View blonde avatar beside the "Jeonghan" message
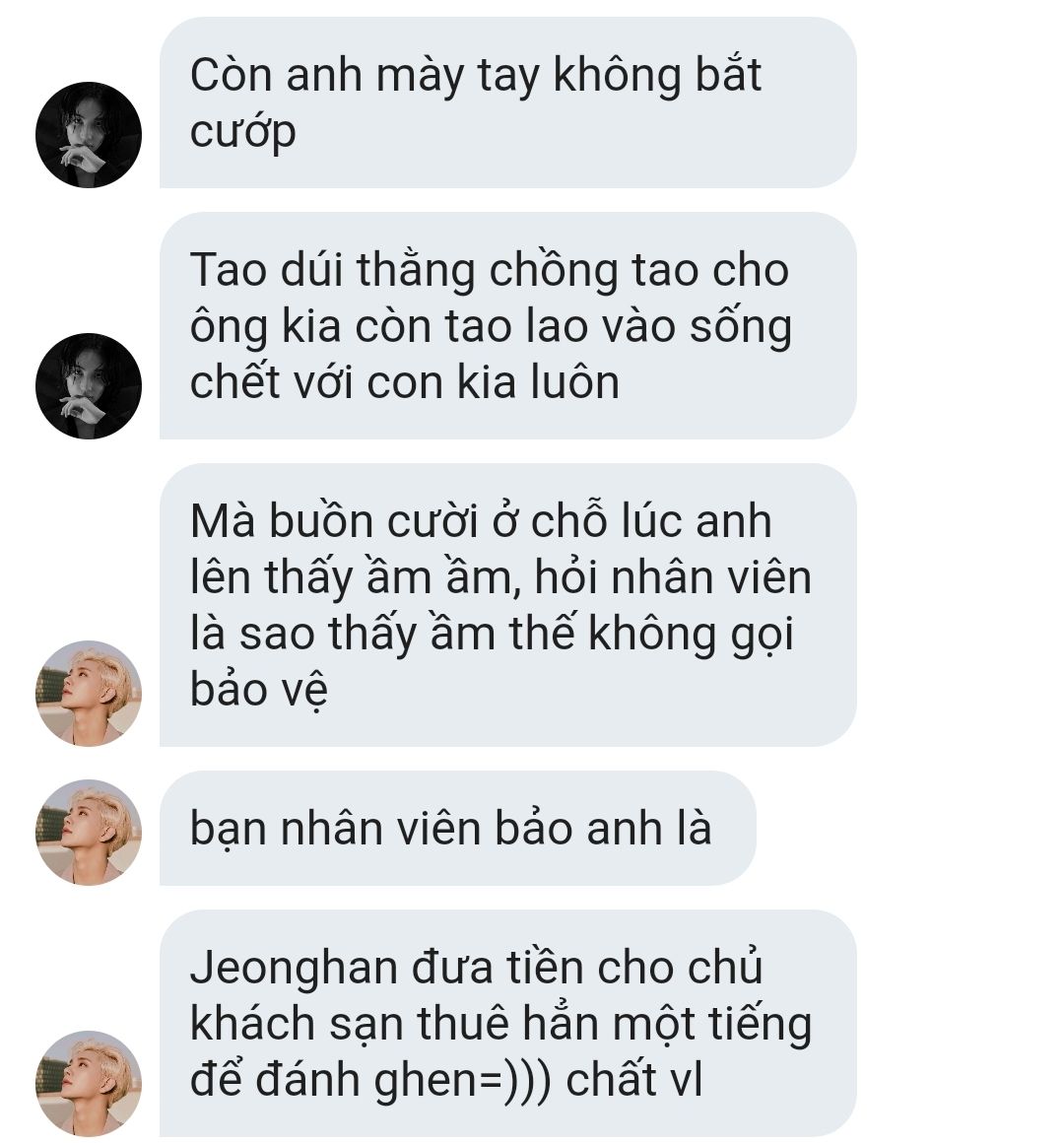This screenshot has width=1064, height=1143. pos(89,1083)
